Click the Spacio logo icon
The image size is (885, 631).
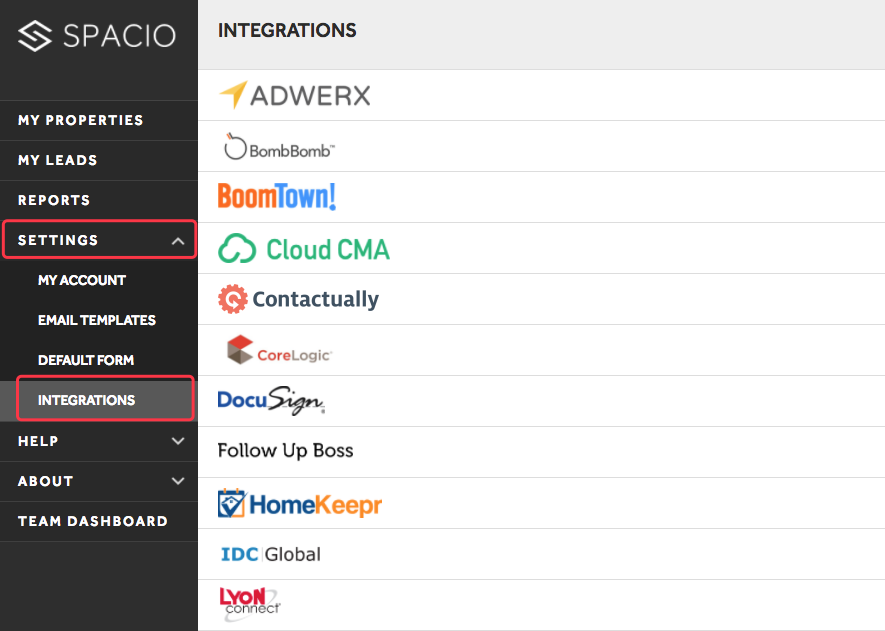(35, 36)
